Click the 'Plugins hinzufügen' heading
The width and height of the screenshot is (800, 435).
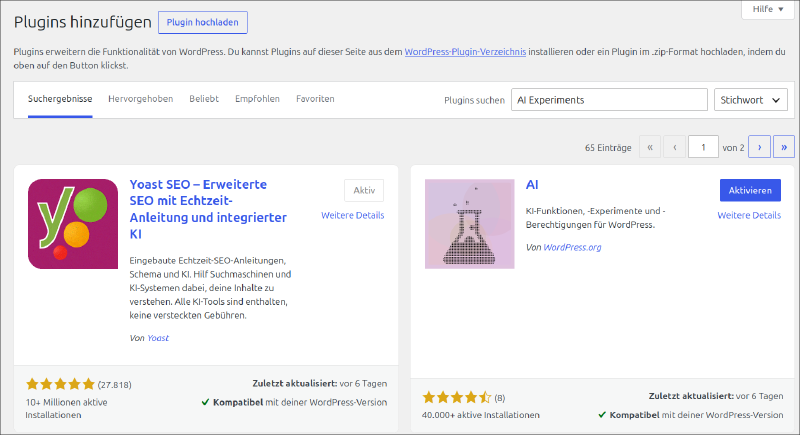click(83, 22)
